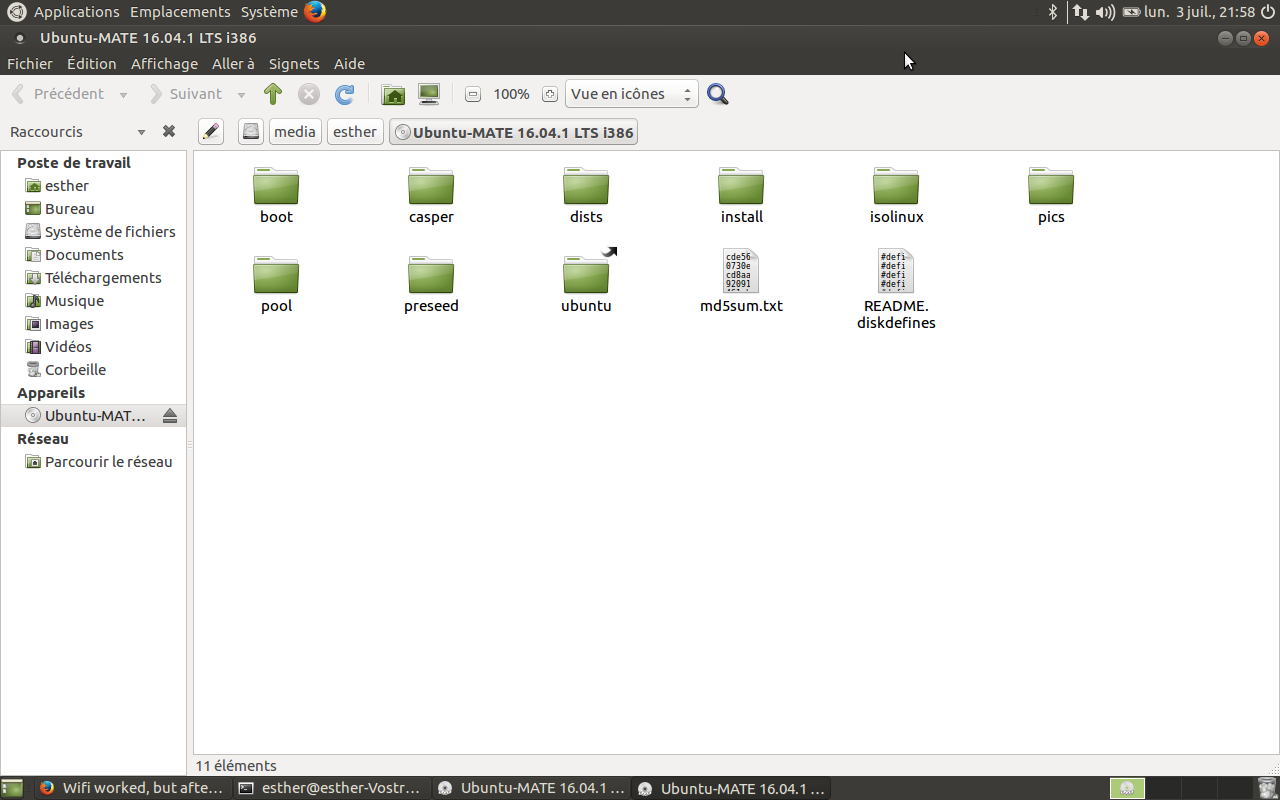Open the Emplacements panel menu
1280x800 pixels.
point(180,12)
